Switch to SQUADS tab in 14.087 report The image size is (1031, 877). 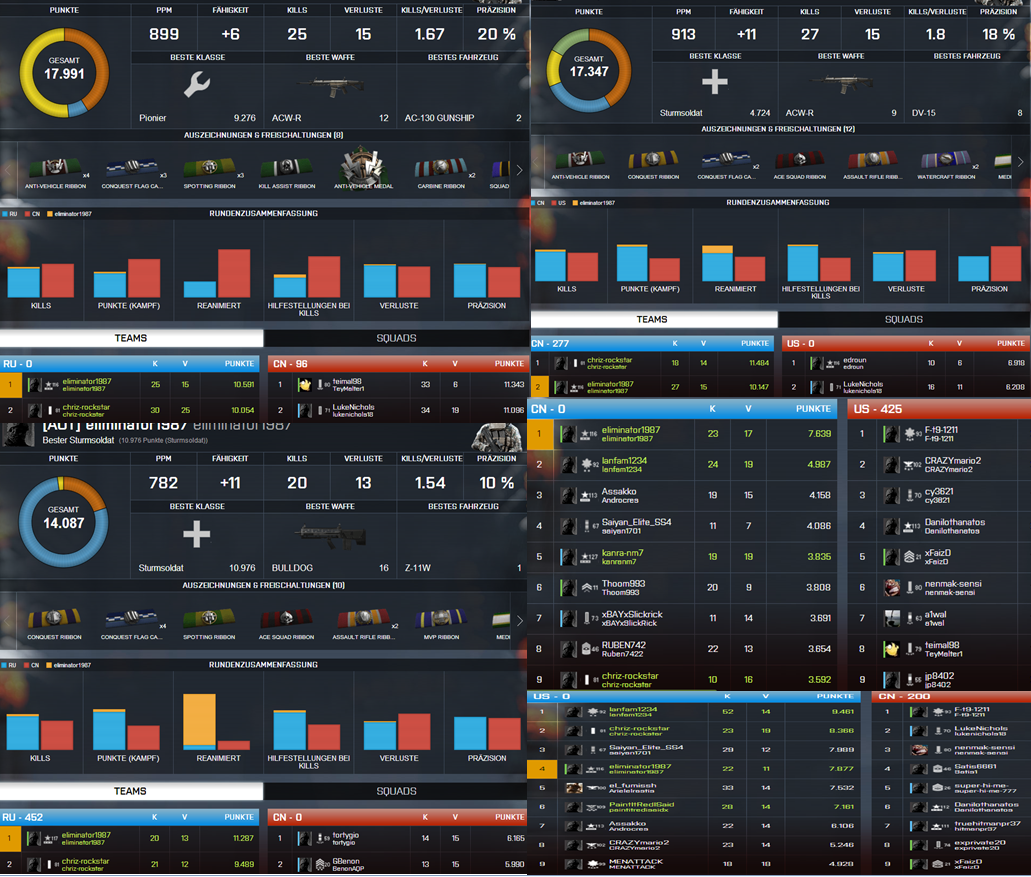point(396,791)
